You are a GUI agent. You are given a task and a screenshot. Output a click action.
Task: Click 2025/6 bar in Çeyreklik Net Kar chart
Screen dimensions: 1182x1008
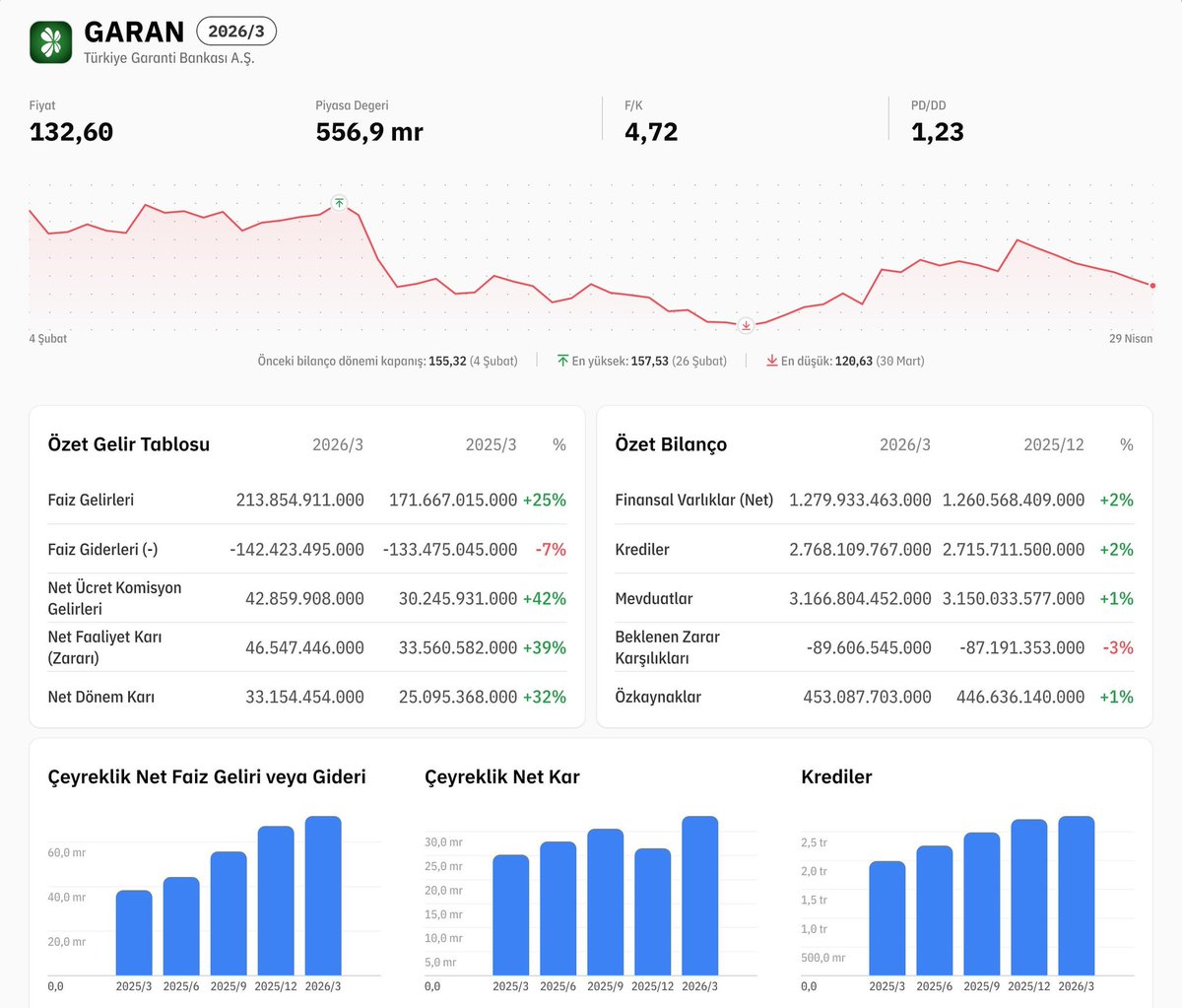pyautogui.click(x=558, y=908)
